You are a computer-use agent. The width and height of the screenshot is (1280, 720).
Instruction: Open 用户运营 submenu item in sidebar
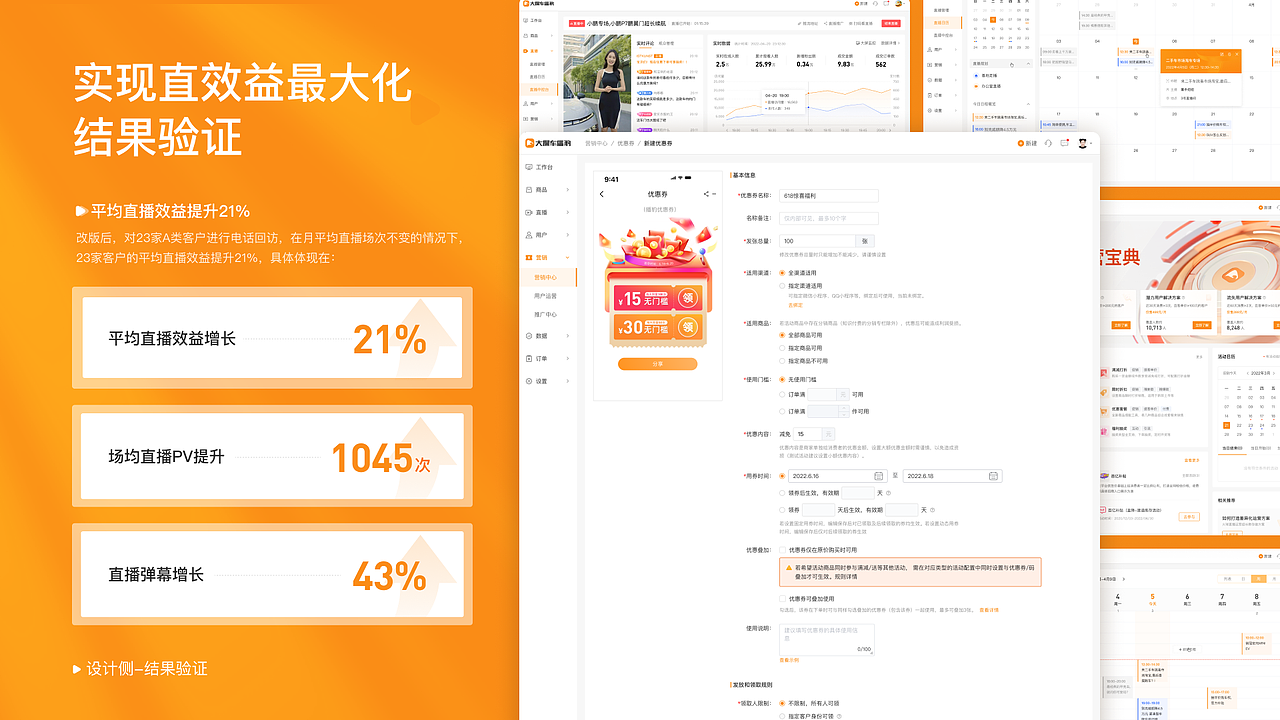pyautogui.click(x=546, y=296)
